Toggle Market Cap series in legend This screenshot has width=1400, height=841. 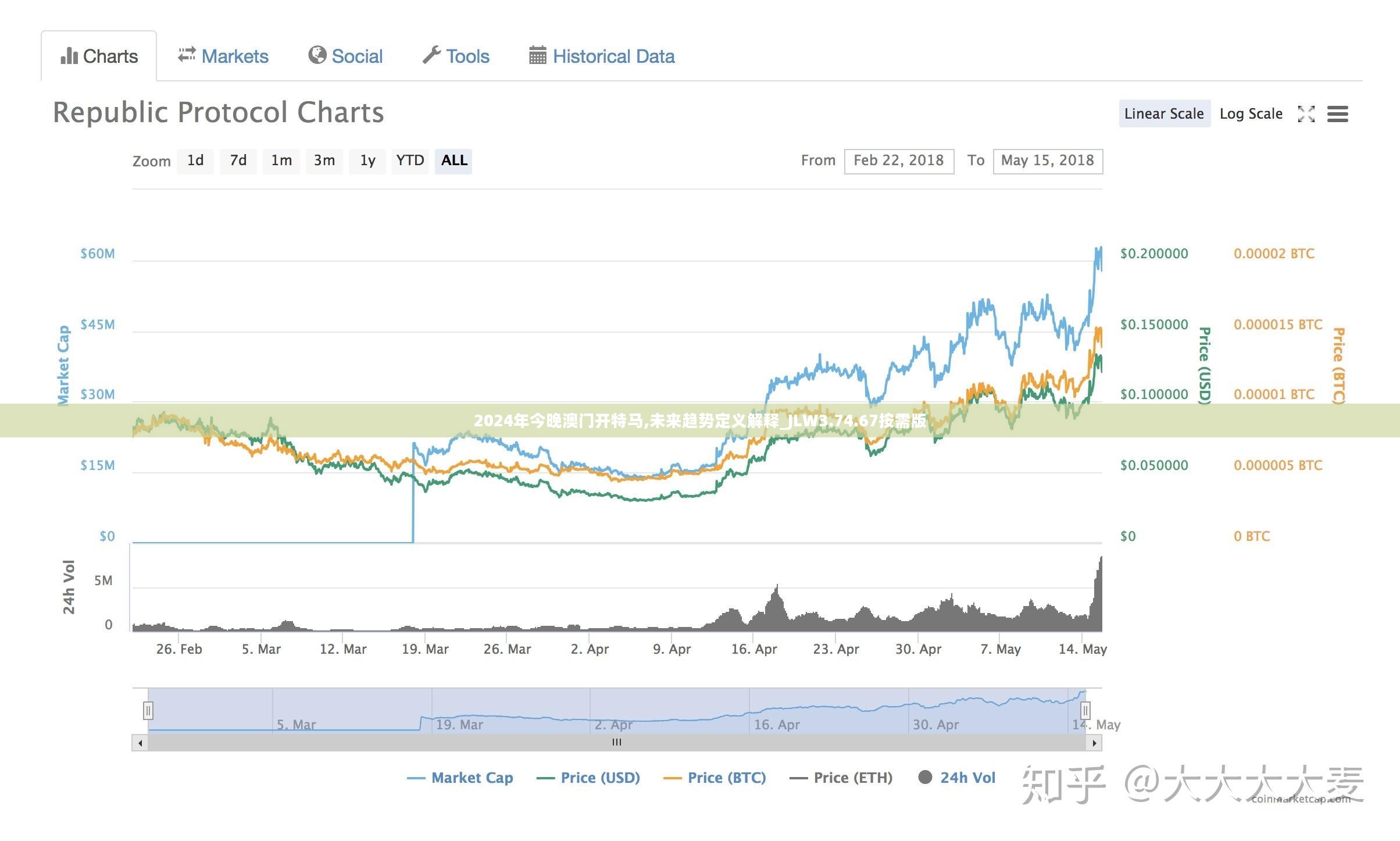click(x=460, y=778)
